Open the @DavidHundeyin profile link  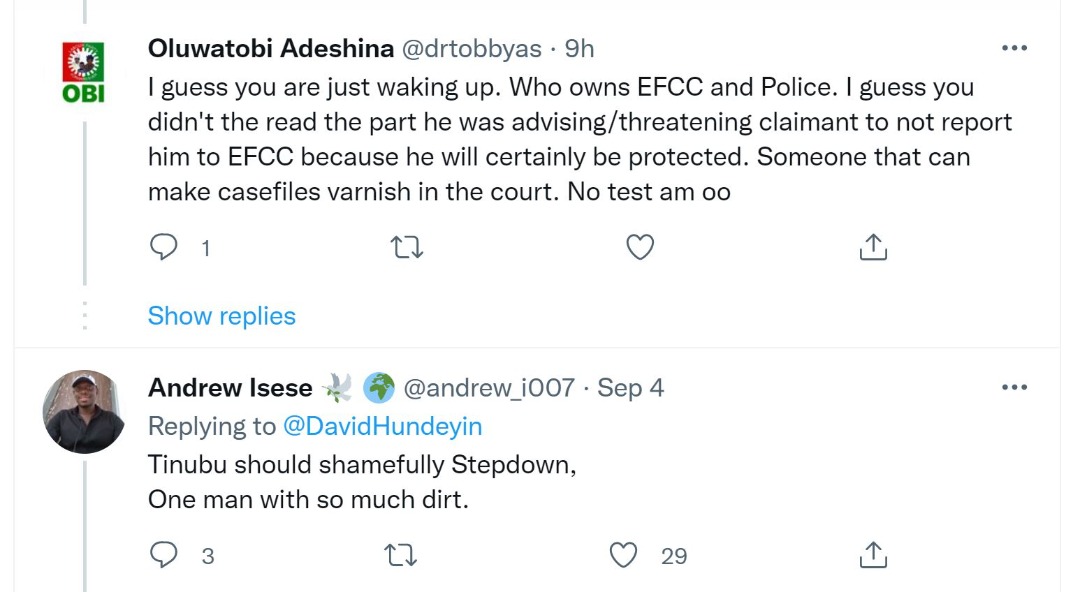point(384,426)
